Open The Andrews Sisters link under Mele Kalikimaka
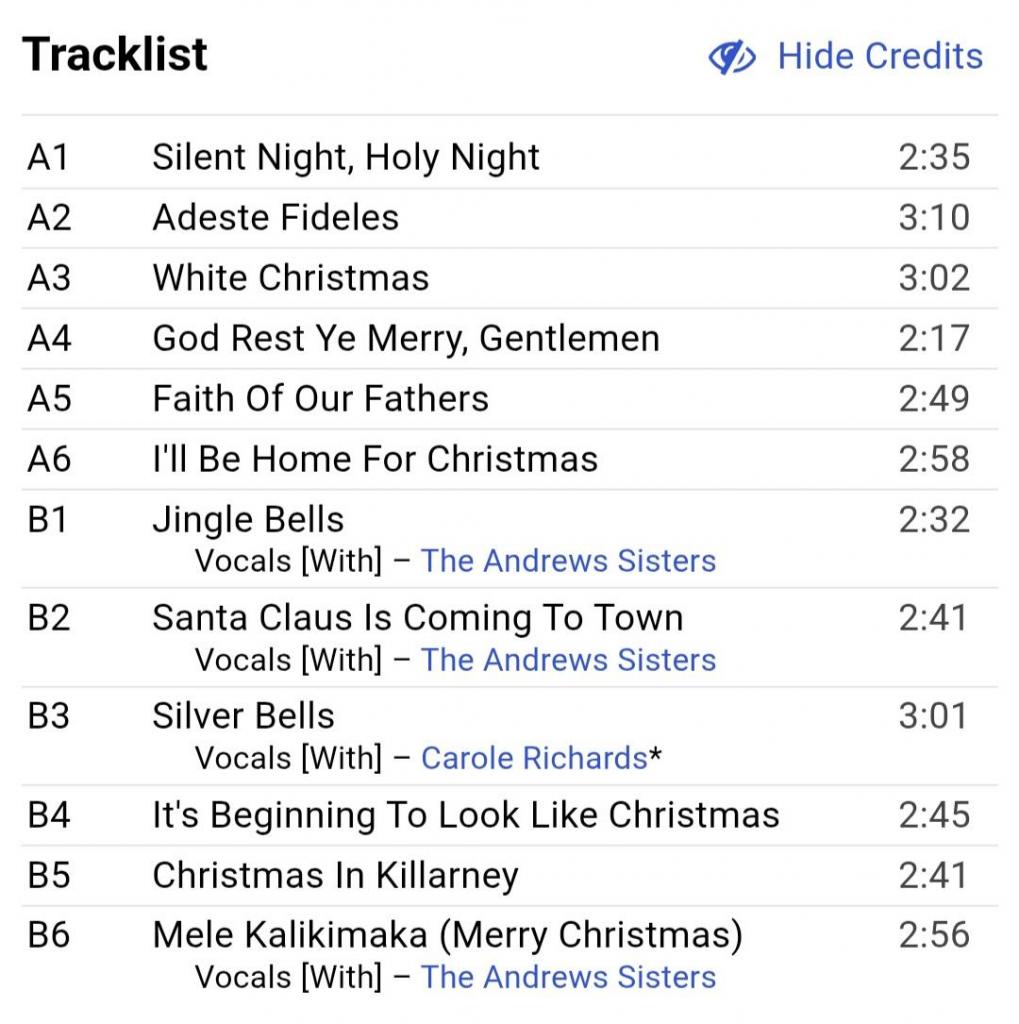 click(x=568, y=977)
